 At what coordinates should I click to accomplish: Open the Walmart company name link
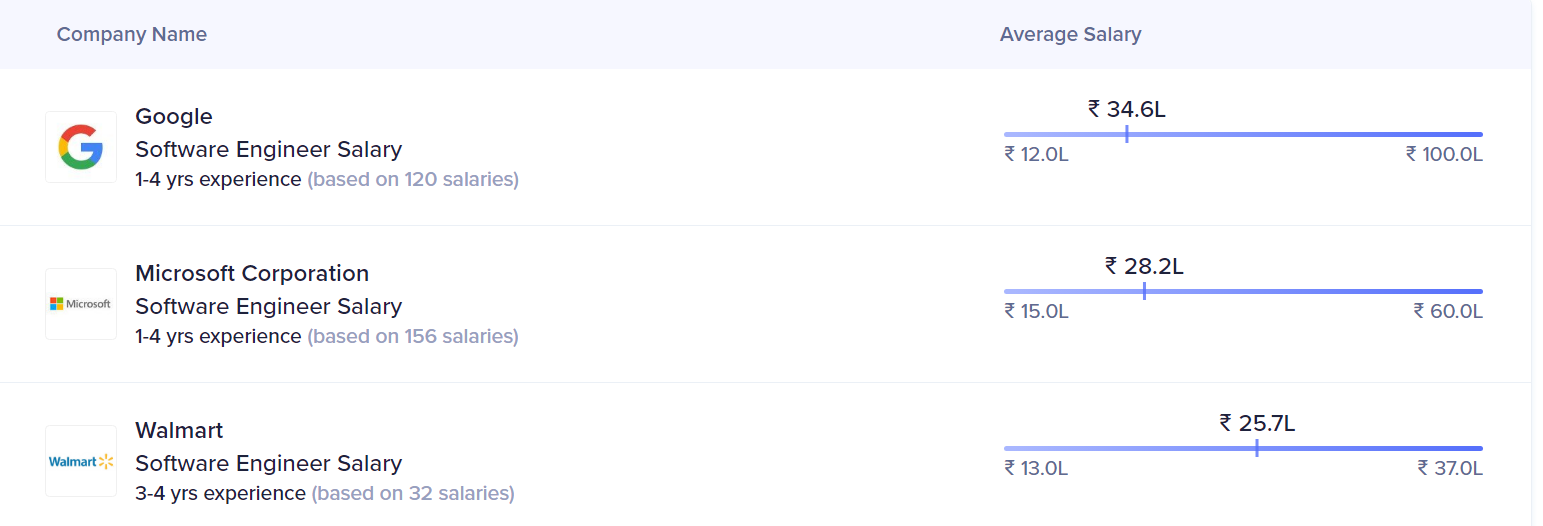[x=179, y=430]
